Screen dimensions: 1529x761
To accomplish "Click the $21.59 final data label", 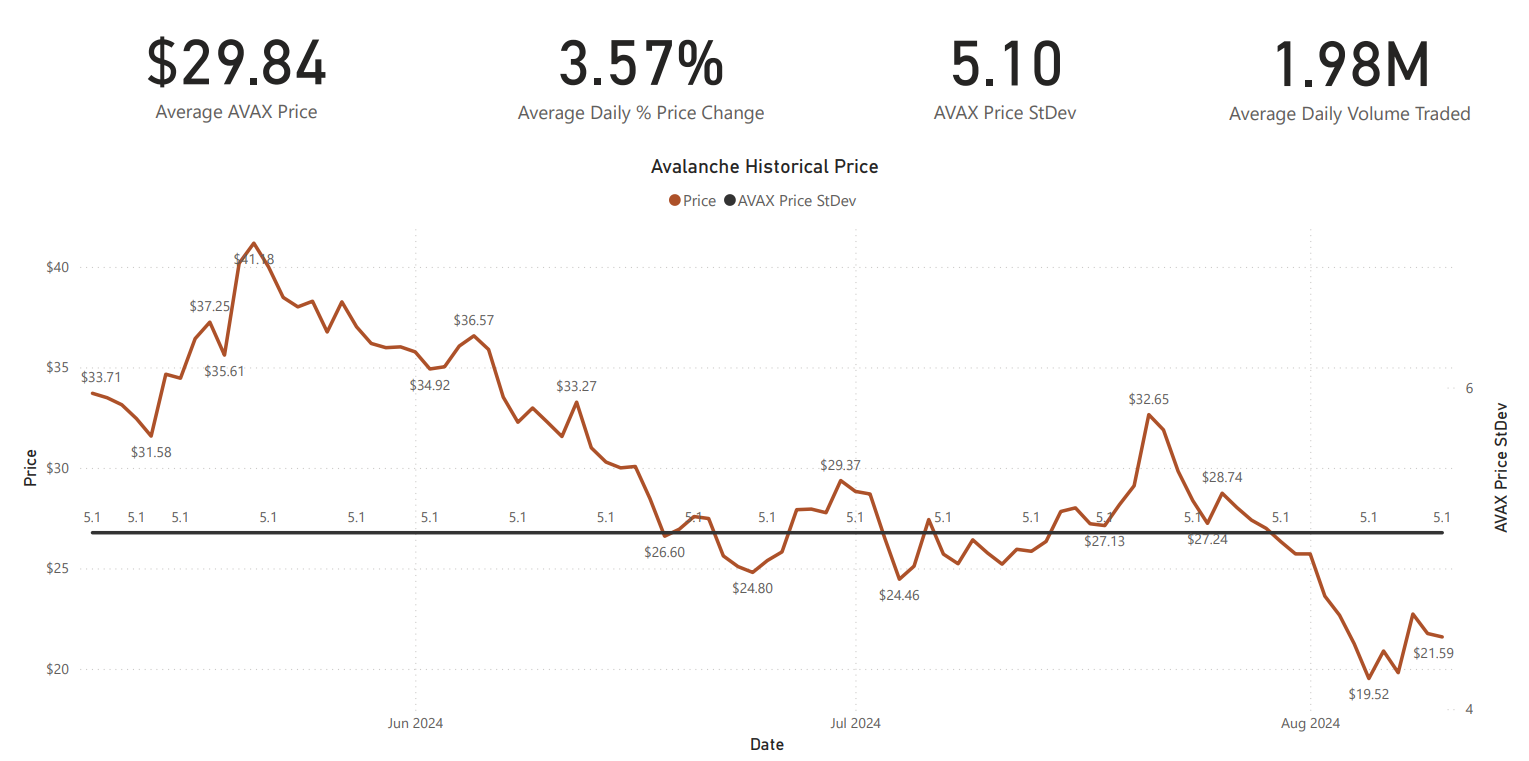I will pos(1433,654).
